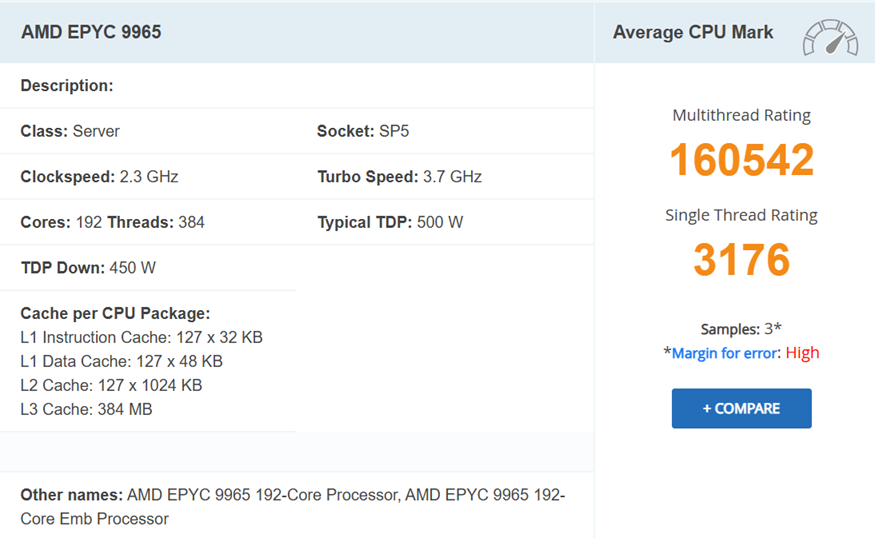Viewport: 875px width, 538px height.
Task: Click the L3 Cache 384 MB line
Action: coord(86,409)
